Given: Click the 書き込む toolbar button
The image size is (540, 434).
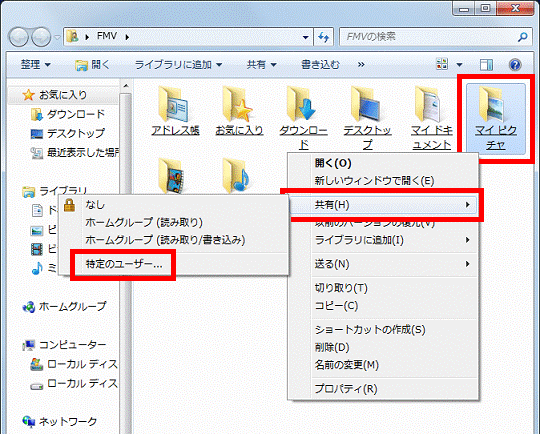Looking at the screenshot, I should point(320,64).
